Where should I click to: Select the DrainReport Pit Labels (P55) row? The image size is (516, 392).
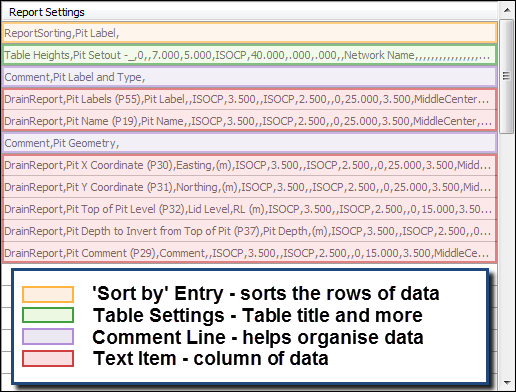pos(250,99)
